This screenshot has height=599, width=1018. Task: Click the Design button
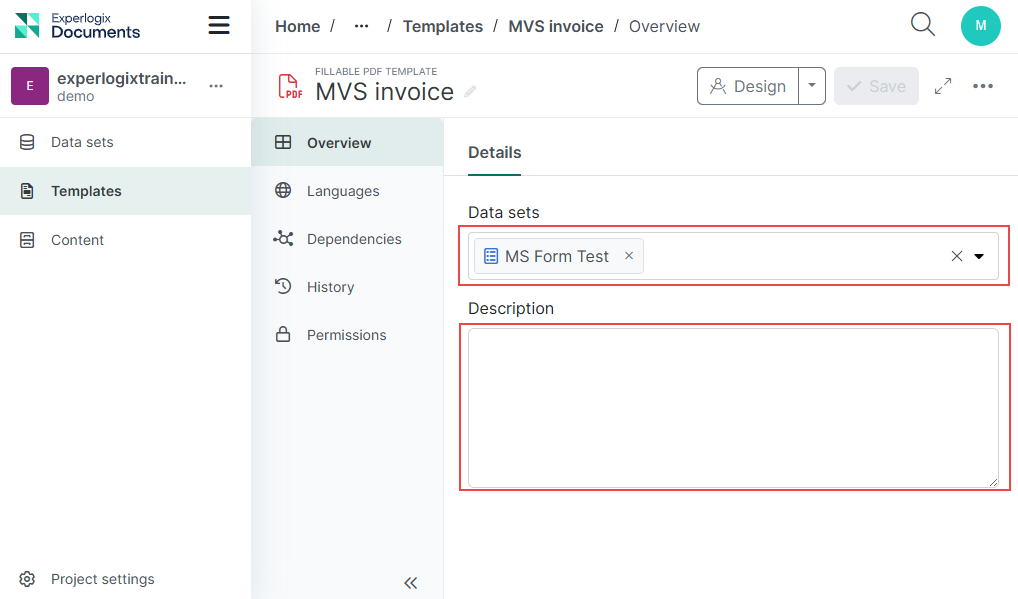748,86
